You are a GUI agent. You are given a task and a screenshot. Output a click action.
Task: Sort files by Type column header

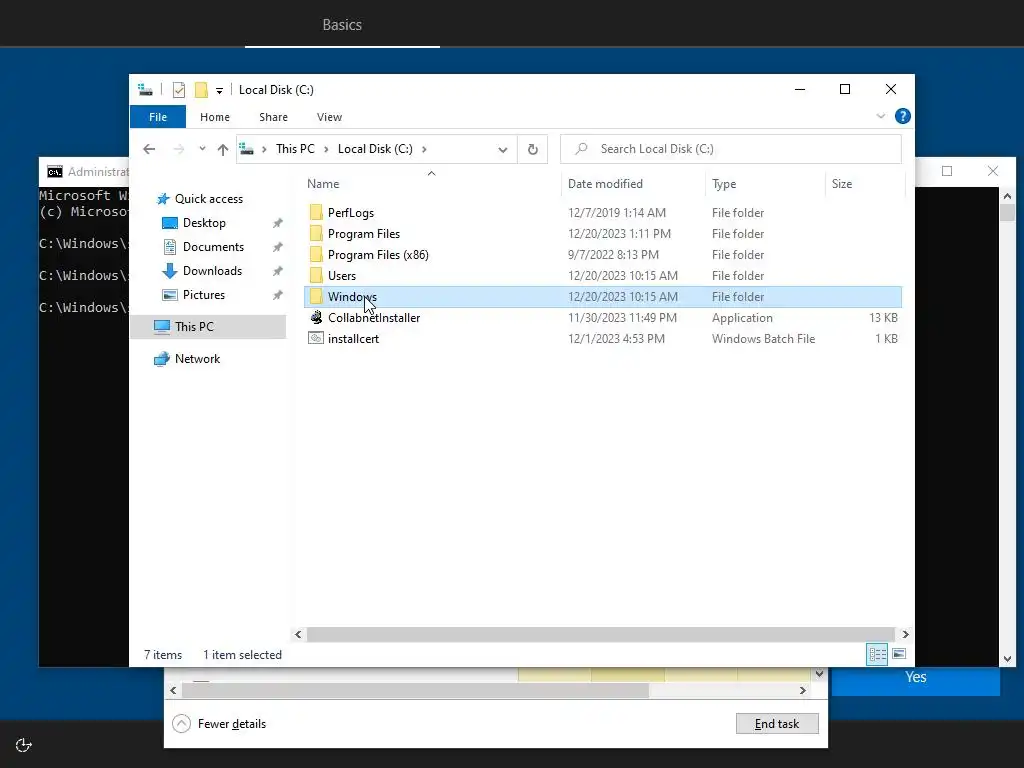pos(765,184)
